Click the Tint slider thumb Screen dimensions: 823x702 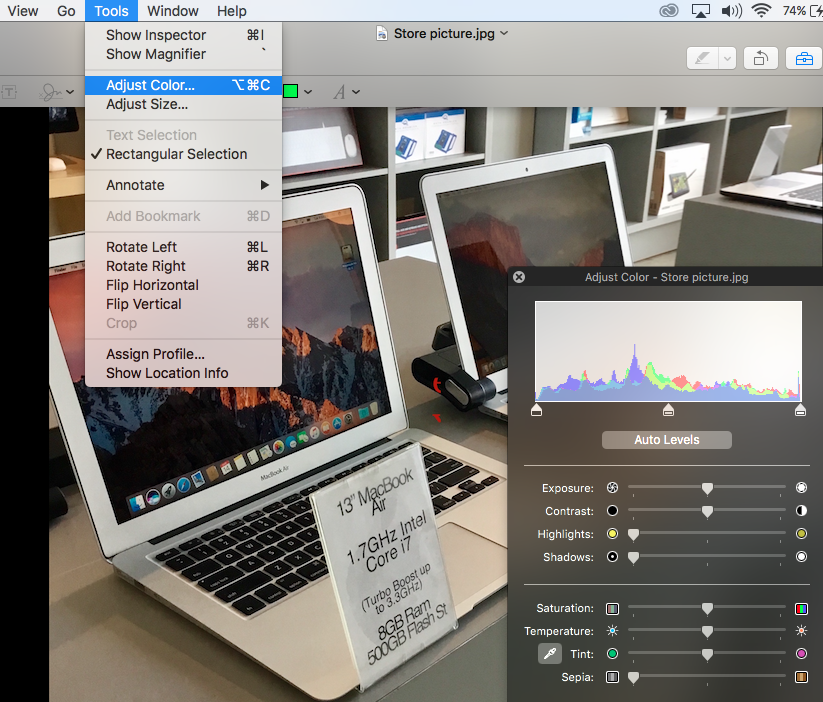tap(707, 655)
